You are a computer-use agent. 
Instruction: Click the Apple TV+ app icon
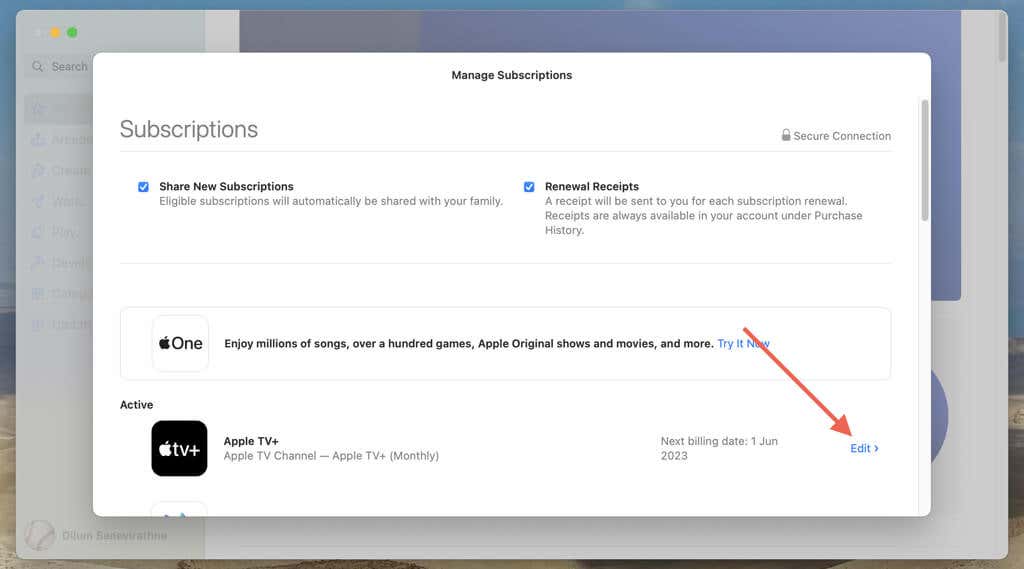point(179,448)
